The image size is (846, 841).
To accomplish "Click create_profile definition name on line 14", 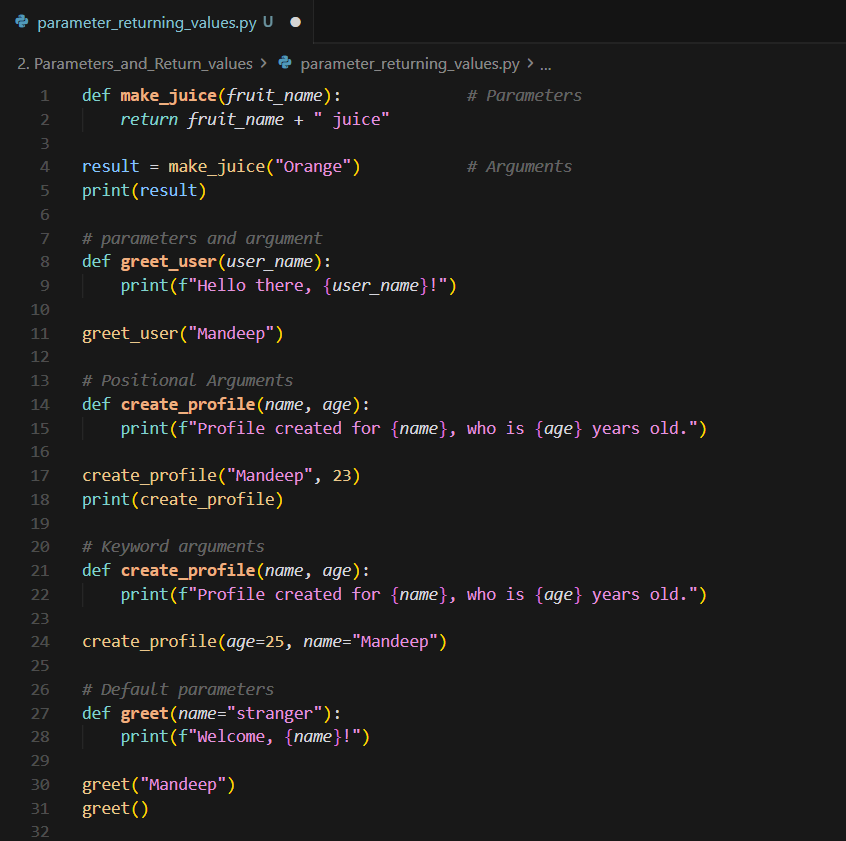I will coord(188,405).
